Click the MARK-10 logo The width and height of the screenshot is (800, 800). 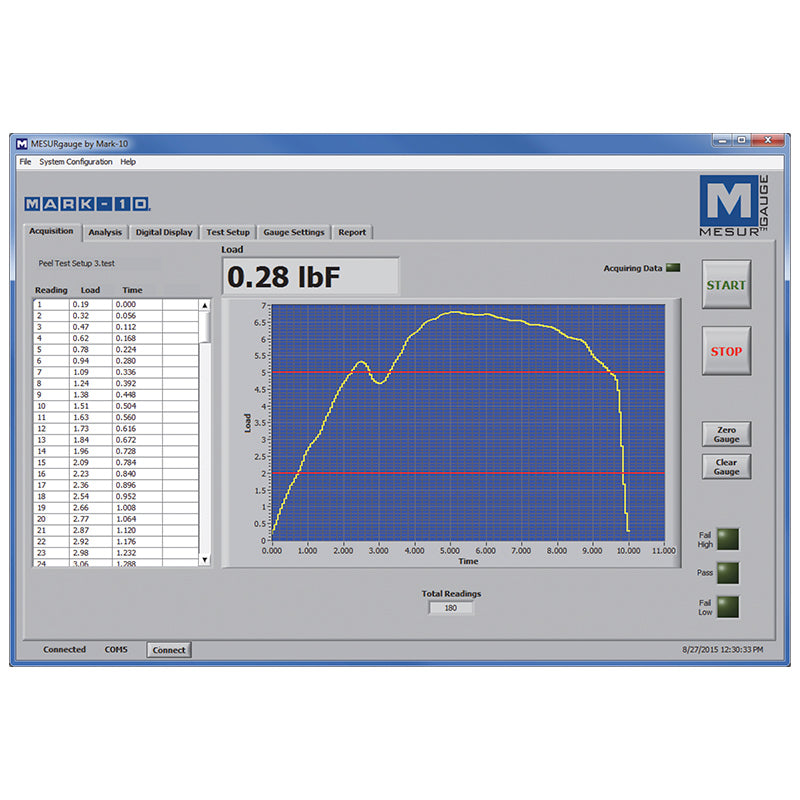tap(87, 202)
